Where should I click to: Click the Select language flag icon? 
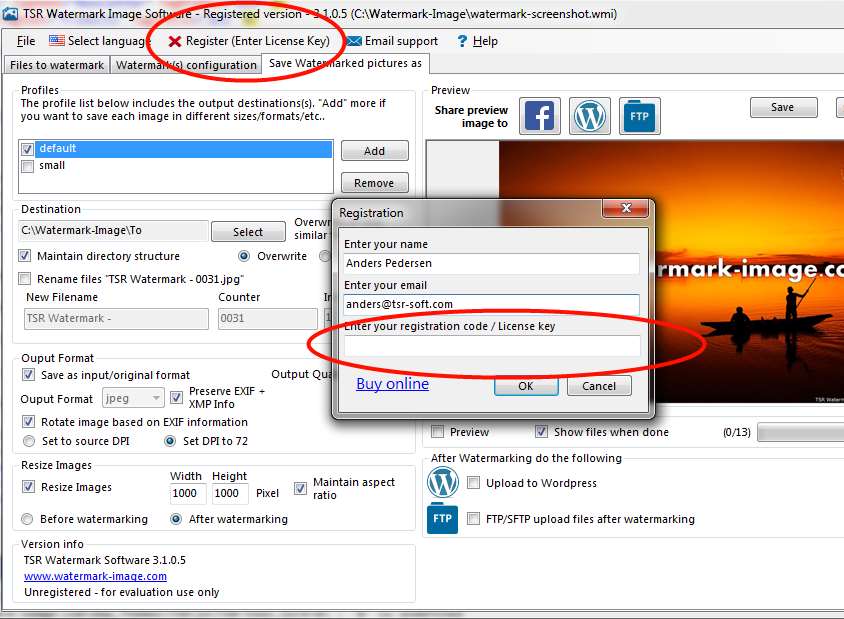(x=57, y=40)
